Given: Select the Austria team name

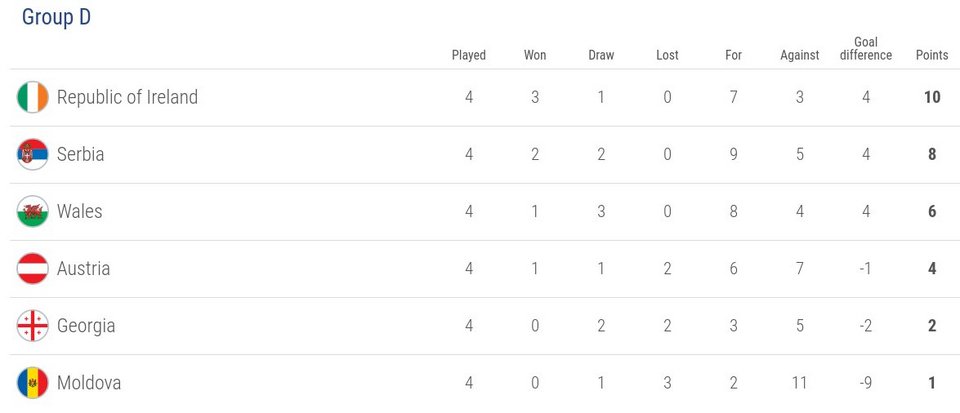Looking at the screenshot, I should (x=83, y=269).
